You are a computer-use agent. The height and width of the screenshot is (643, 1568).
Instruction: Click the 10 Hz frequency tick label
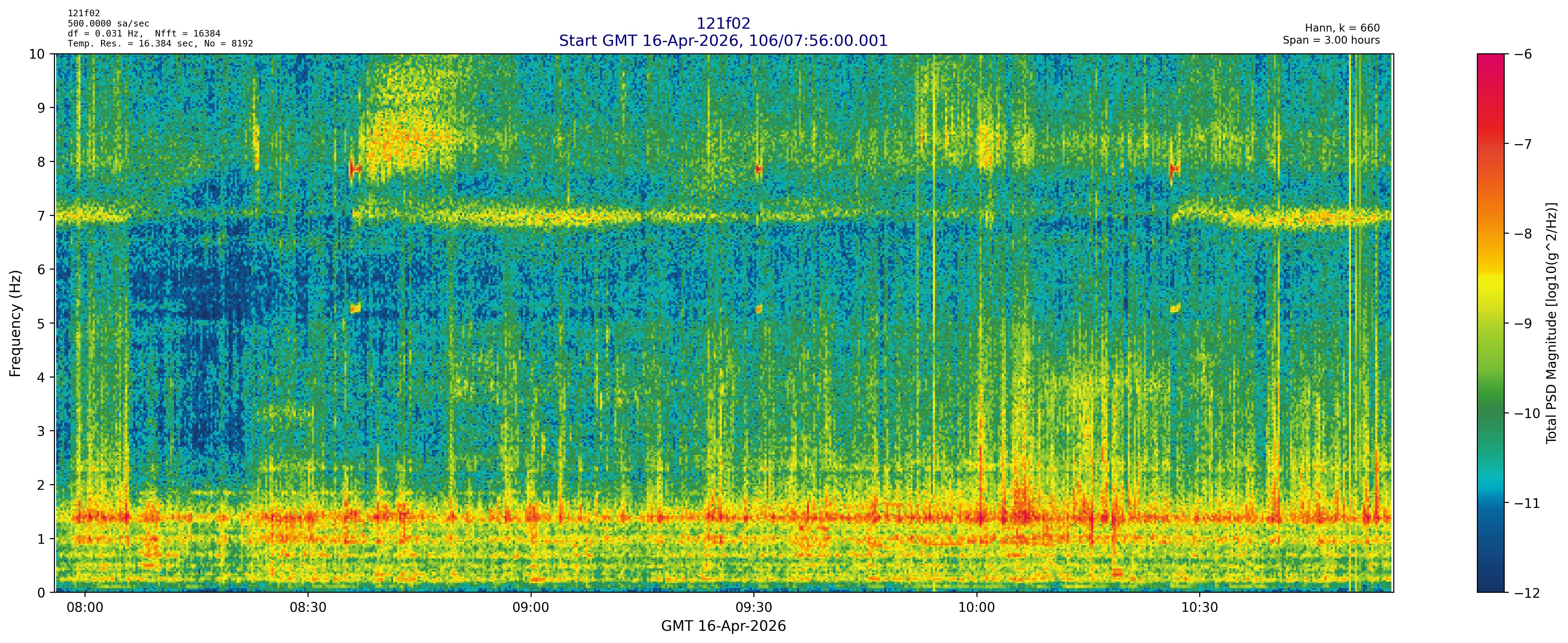pyautogui.click(x=37, y=54)
